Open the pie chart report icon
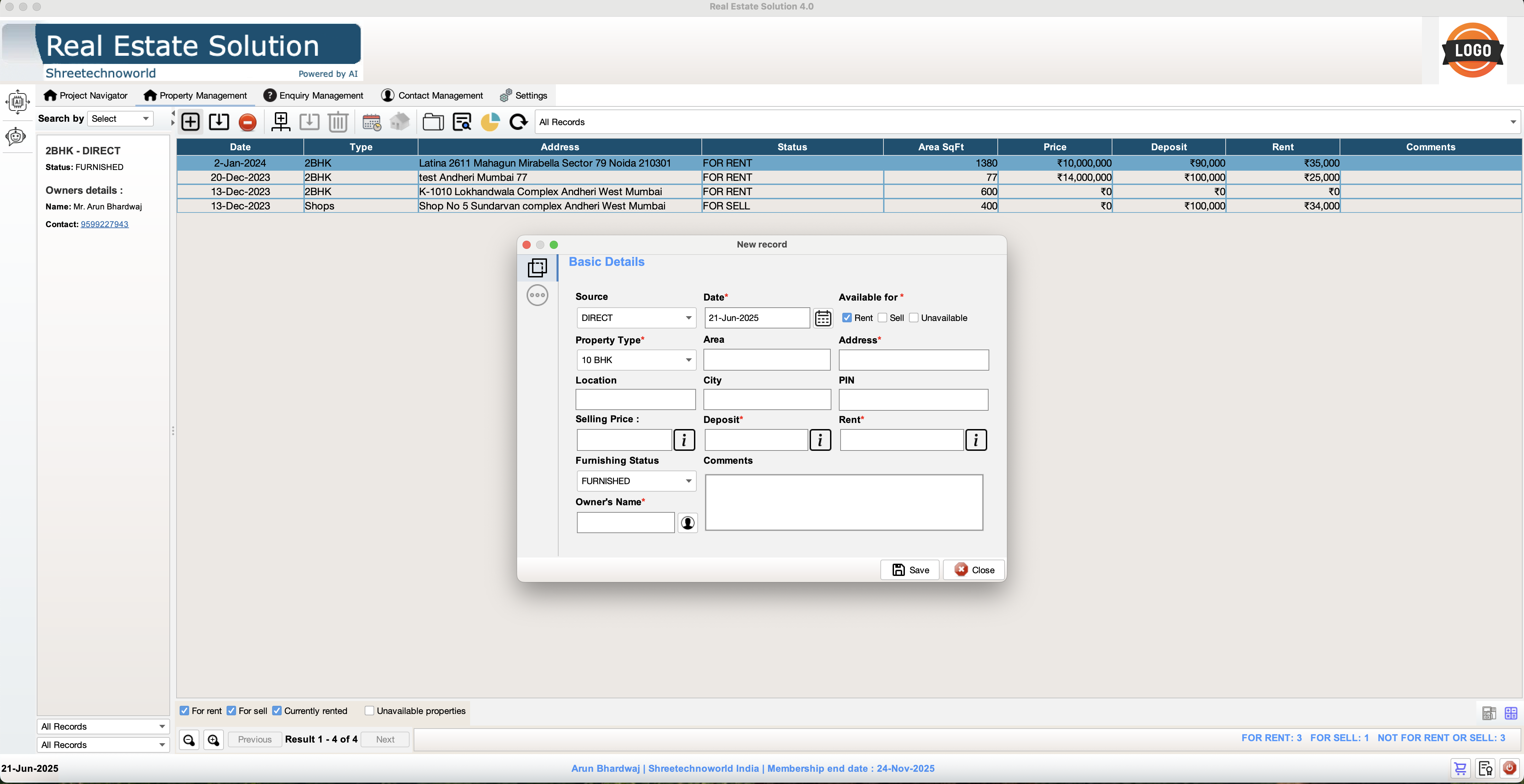 pyautogui.click(x=490, y=122)
